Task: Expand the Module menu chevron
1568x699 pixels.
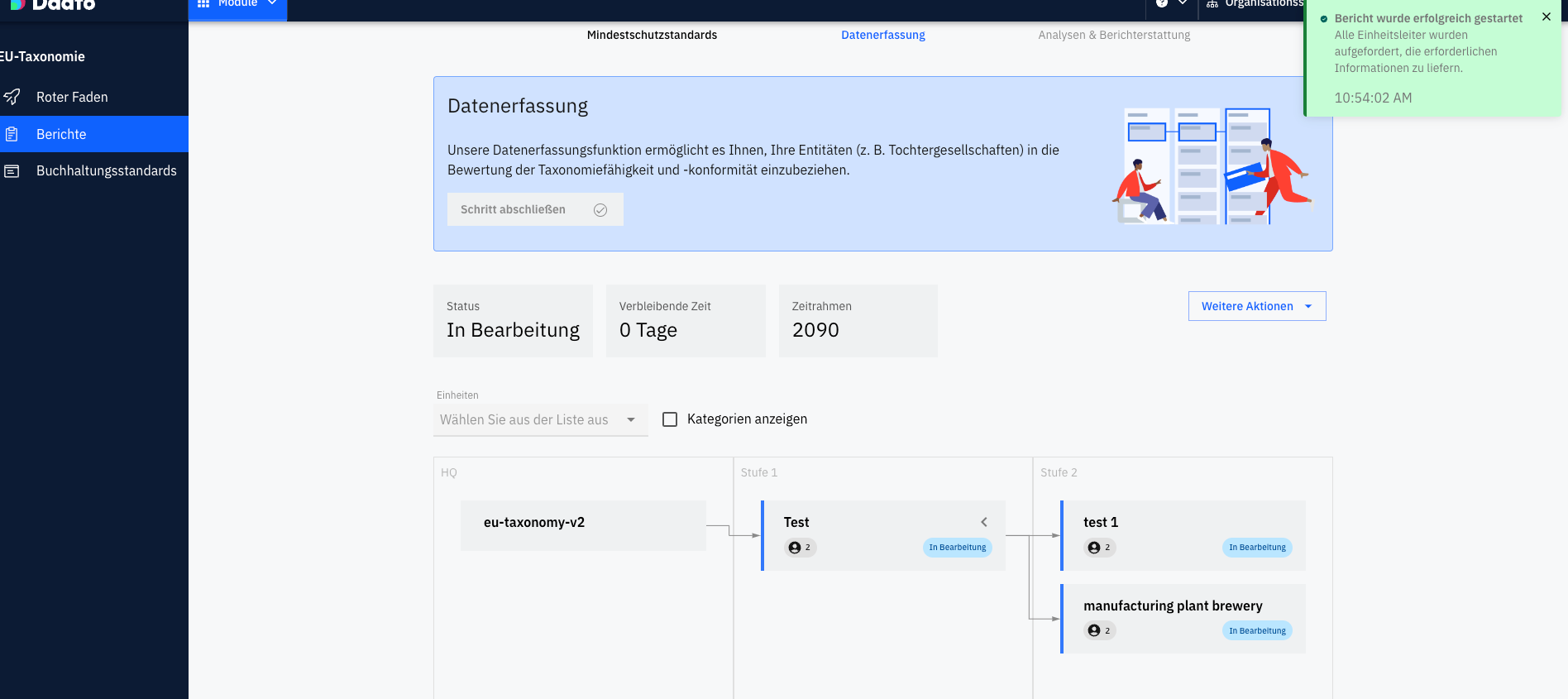Action: click(x=272, y=3)
